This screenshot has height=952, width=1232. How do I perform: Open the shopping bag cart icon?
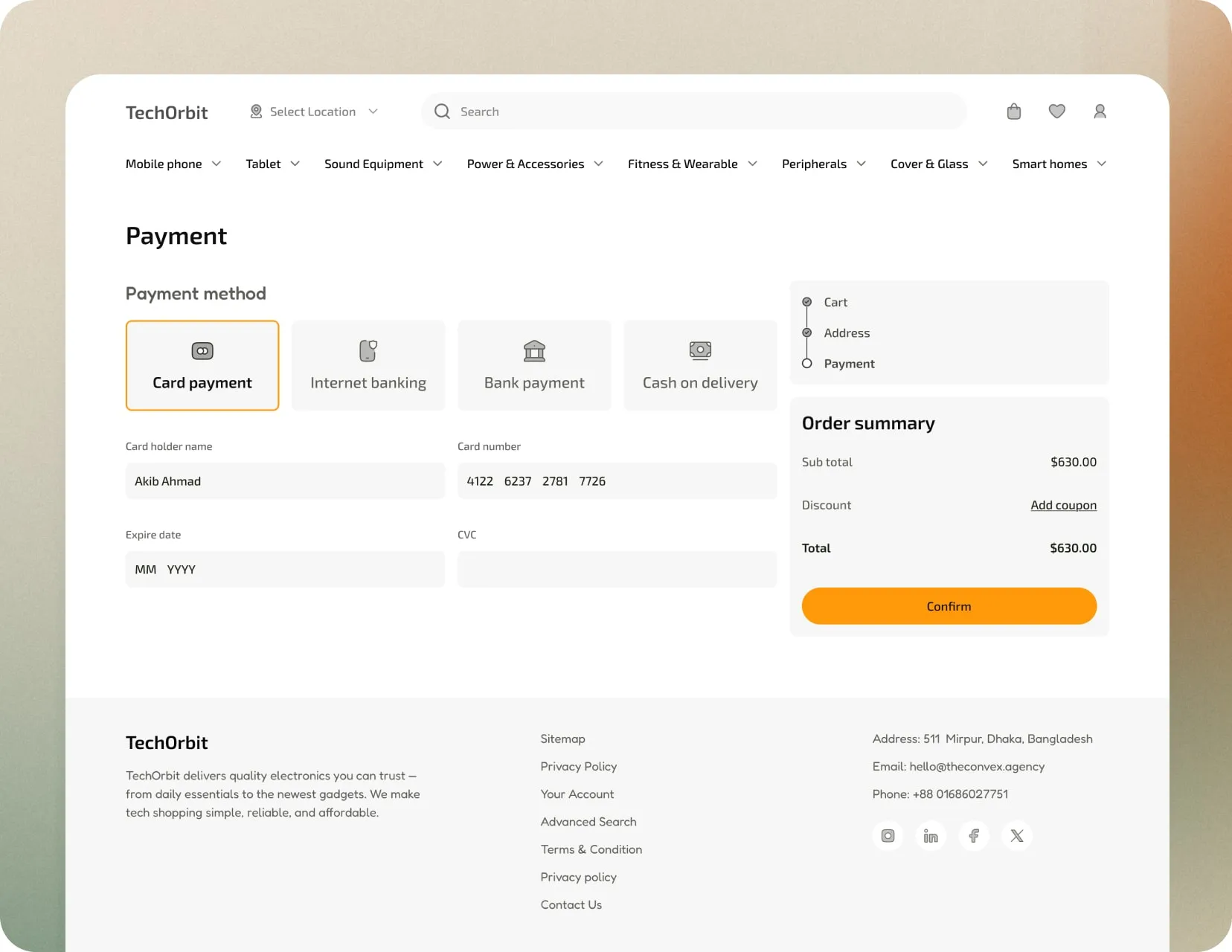coord(1013,112)
